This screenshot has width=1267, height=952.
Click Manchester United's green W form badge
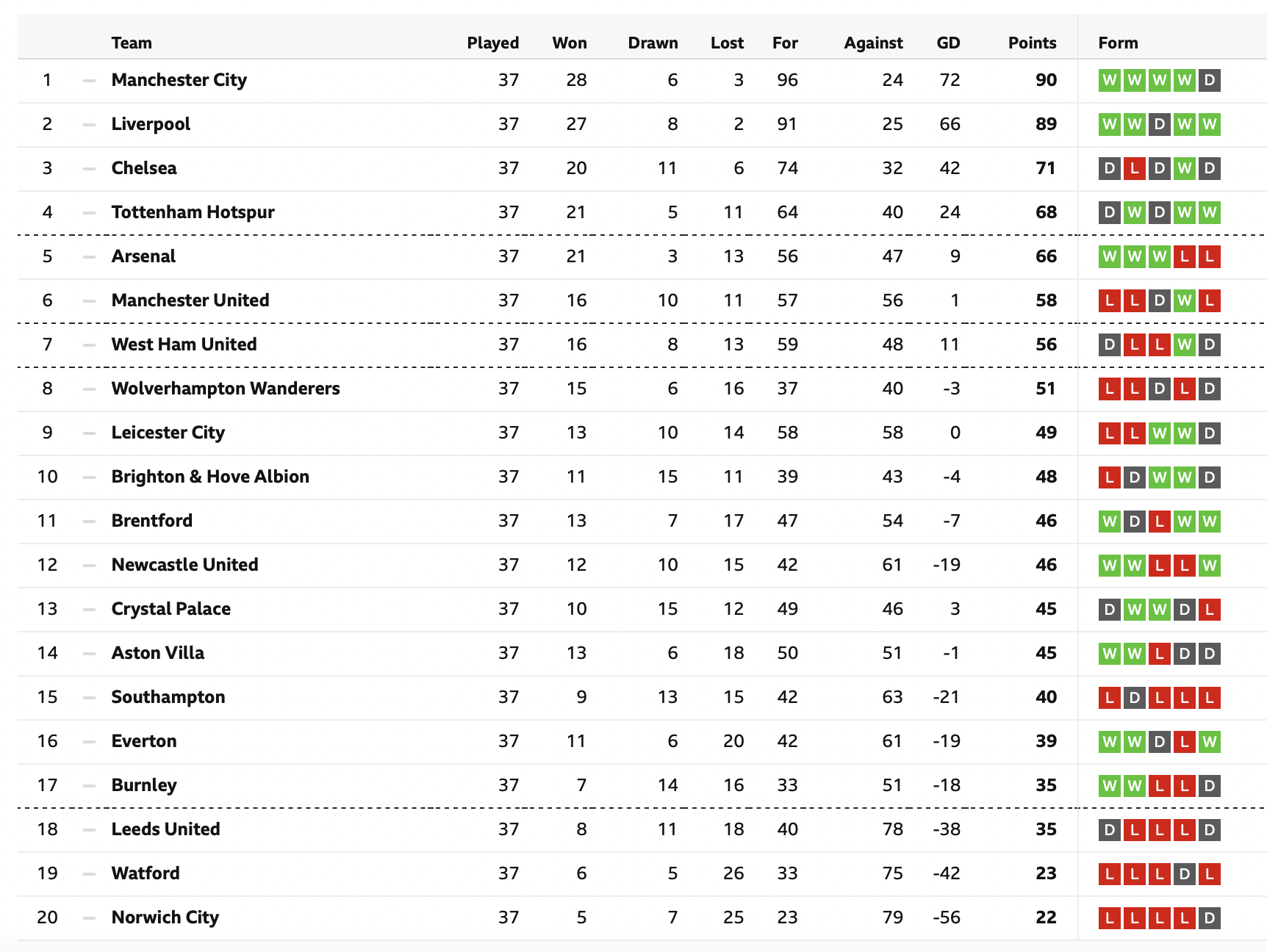pyautogui.click(x=1185, y=300)
